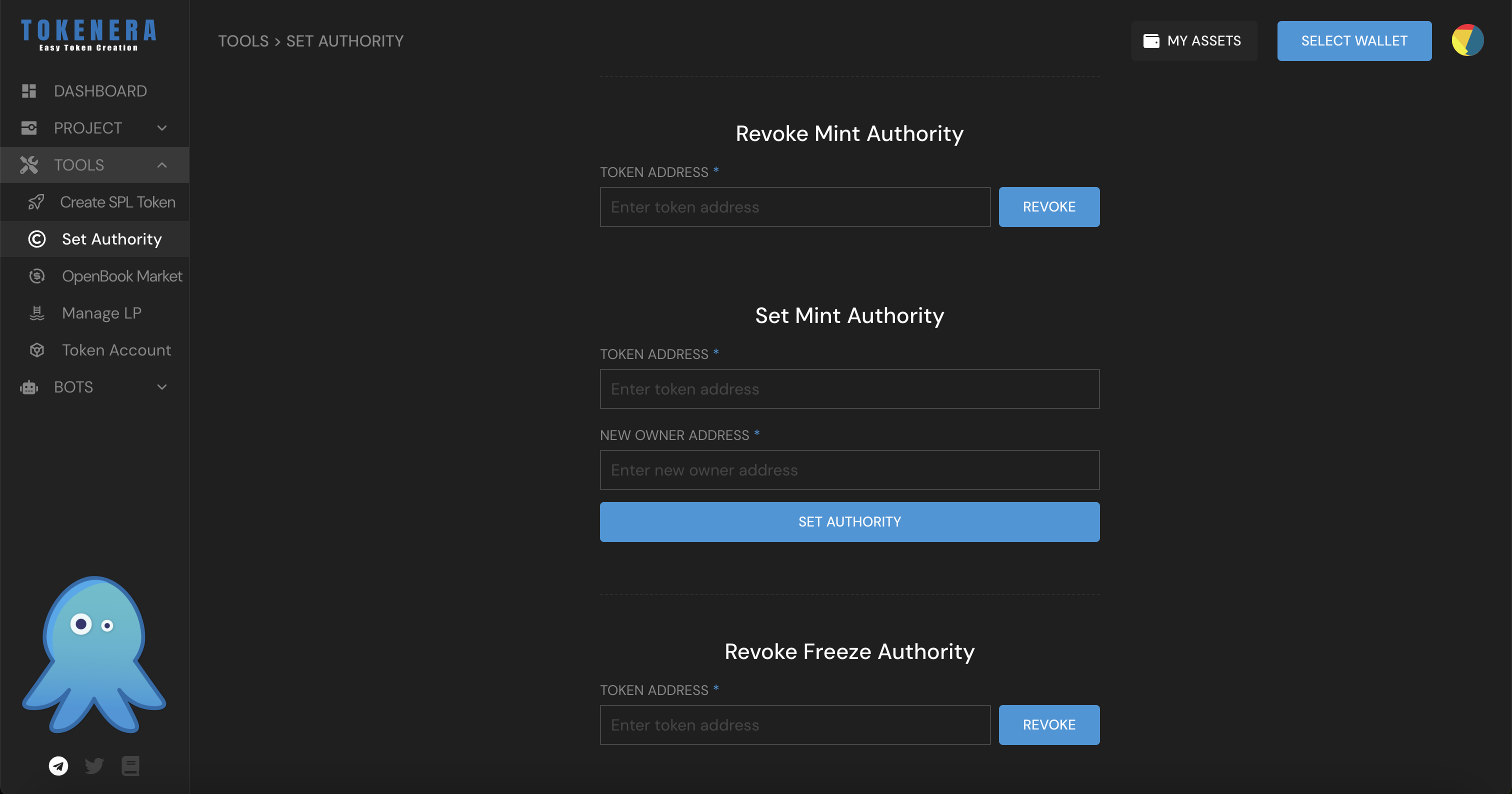1512x794 pixels.
Task: Click the TOOLS breadcrumb menu item
Action: [x=243, y=40]
